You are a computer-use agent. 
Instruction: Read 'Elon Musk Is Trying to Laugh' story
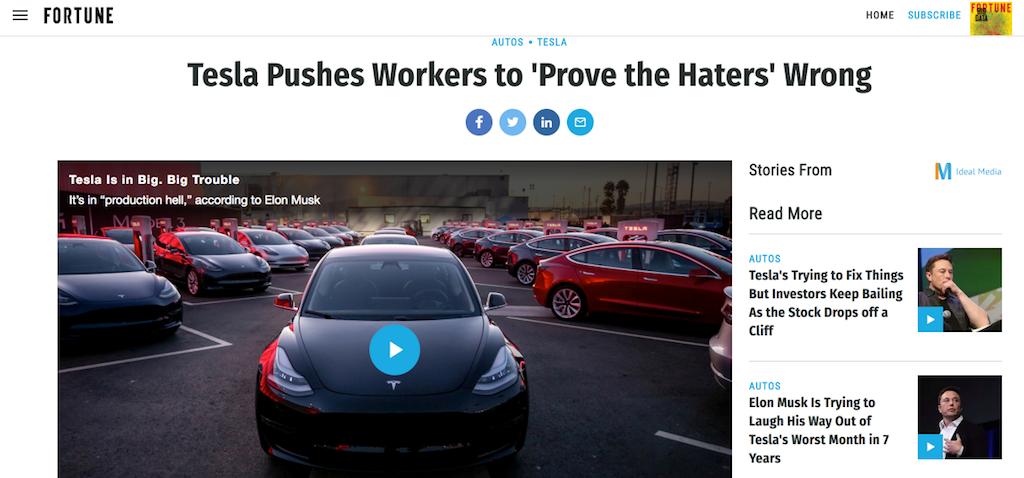click(x=818, y=430)
